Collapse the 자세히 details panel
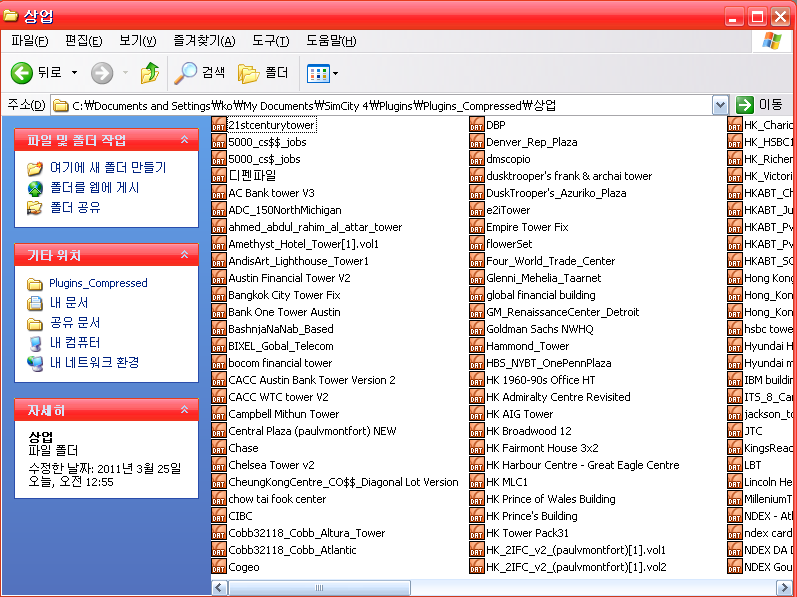This screenshot has width=797, height=597. point(185,410)
